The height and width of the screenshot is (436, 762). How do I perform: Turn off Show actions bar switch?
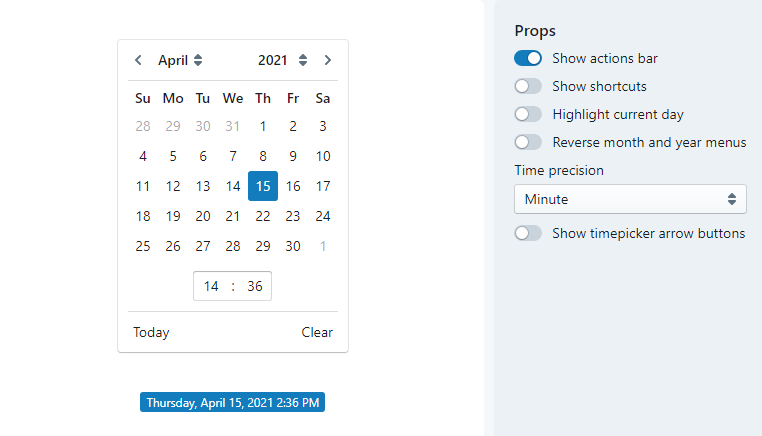528,58
